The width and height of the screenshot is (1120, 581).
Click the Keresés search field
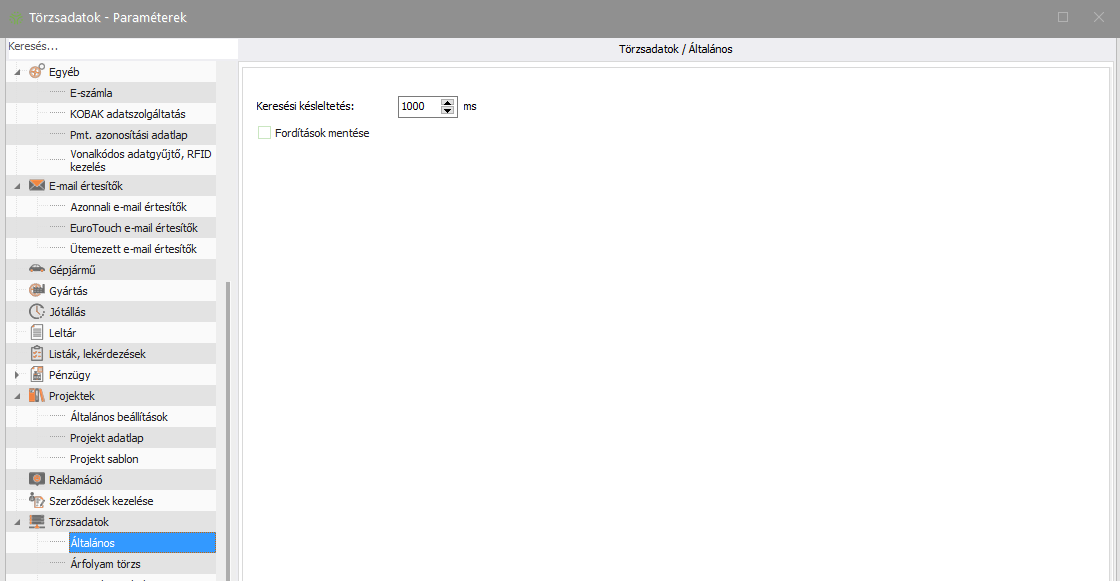coord(118,47)
